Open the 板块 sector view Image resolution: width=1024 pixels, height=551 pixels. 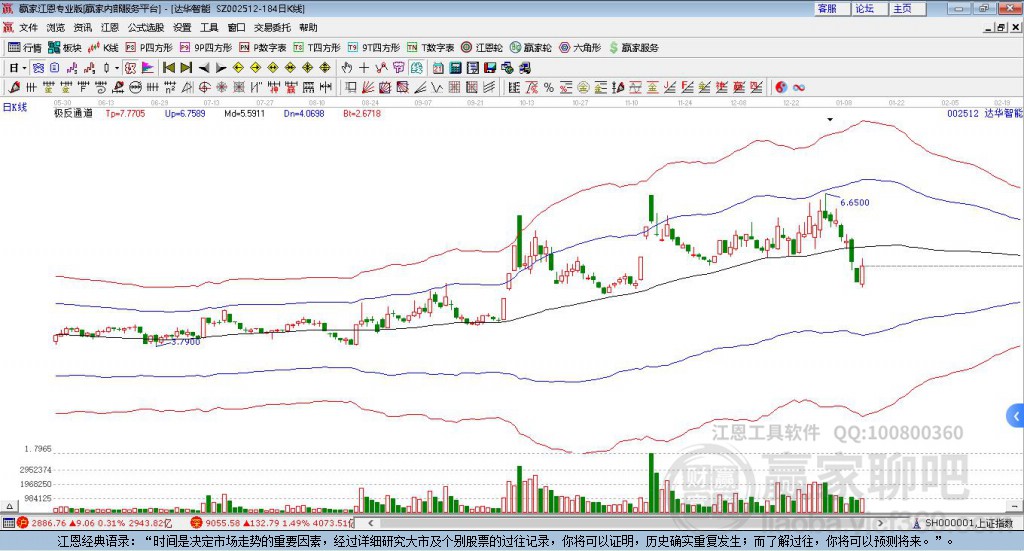[64, 48]
